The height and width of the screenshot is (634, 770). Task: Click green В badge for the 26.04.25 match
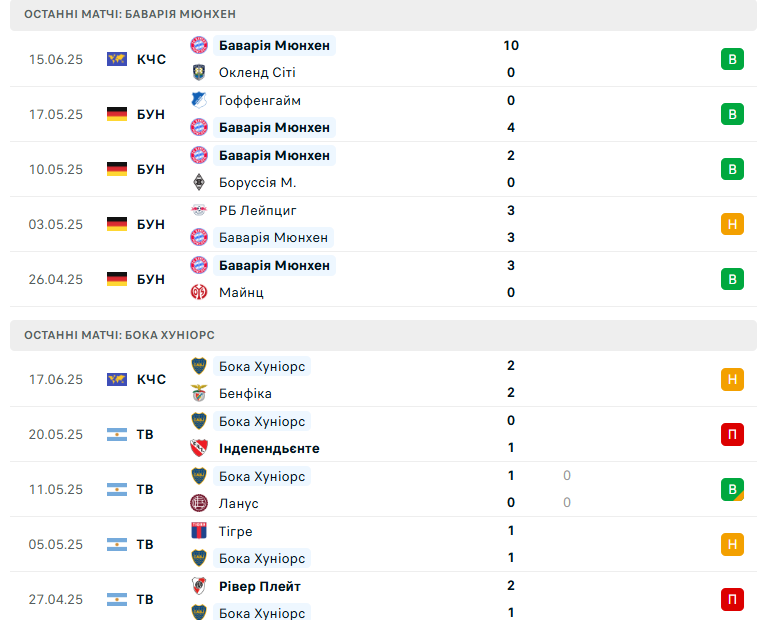(732, 279)
